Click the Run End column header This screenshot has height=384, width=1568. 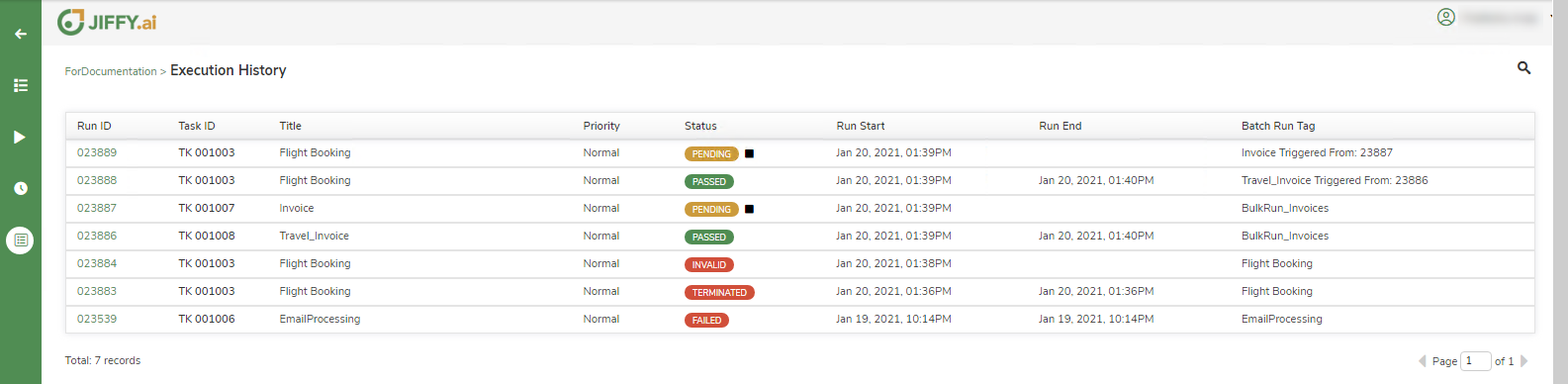(x=1061, y=126)
